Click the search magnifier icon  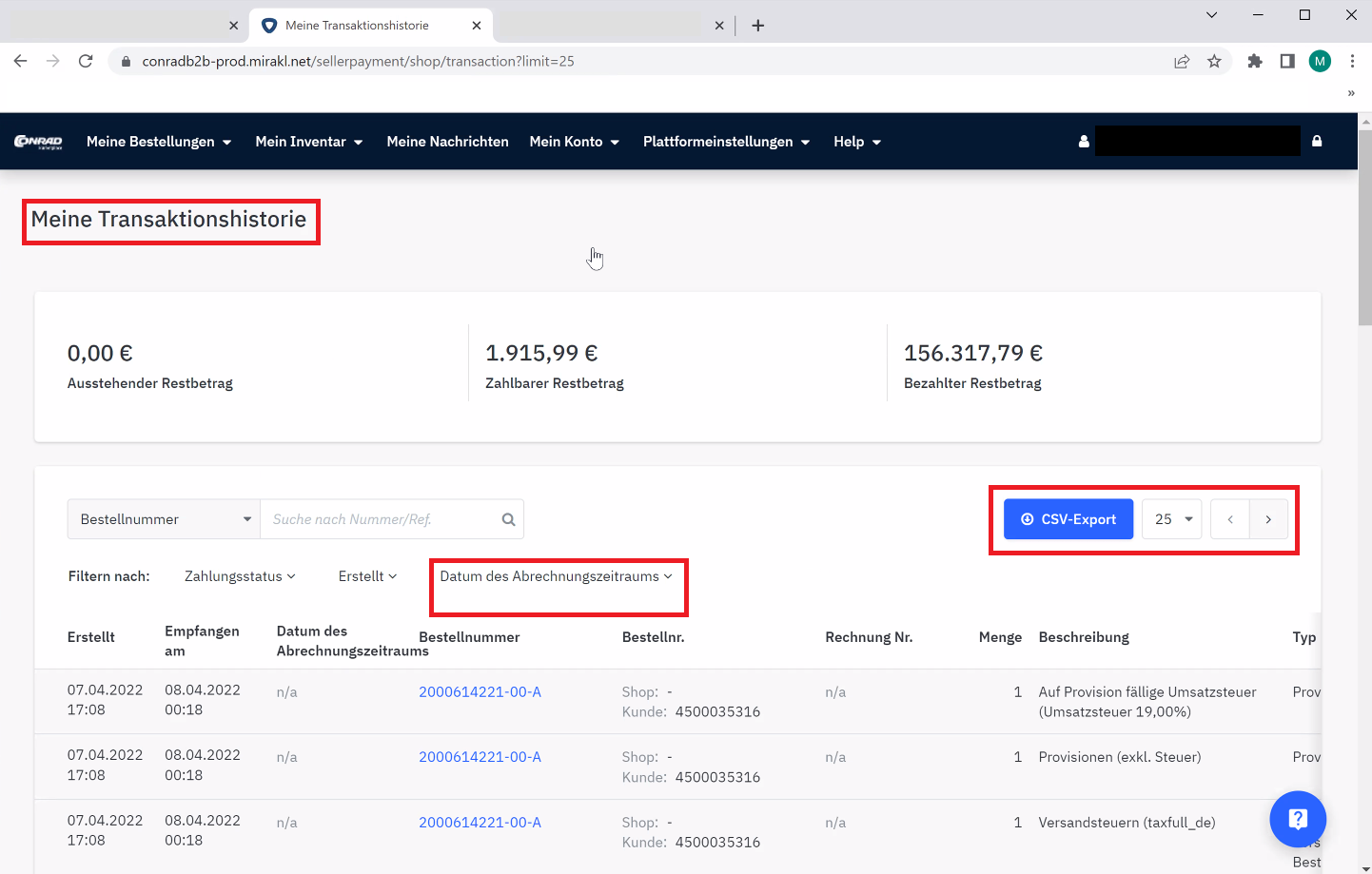[x=508, y=519]
